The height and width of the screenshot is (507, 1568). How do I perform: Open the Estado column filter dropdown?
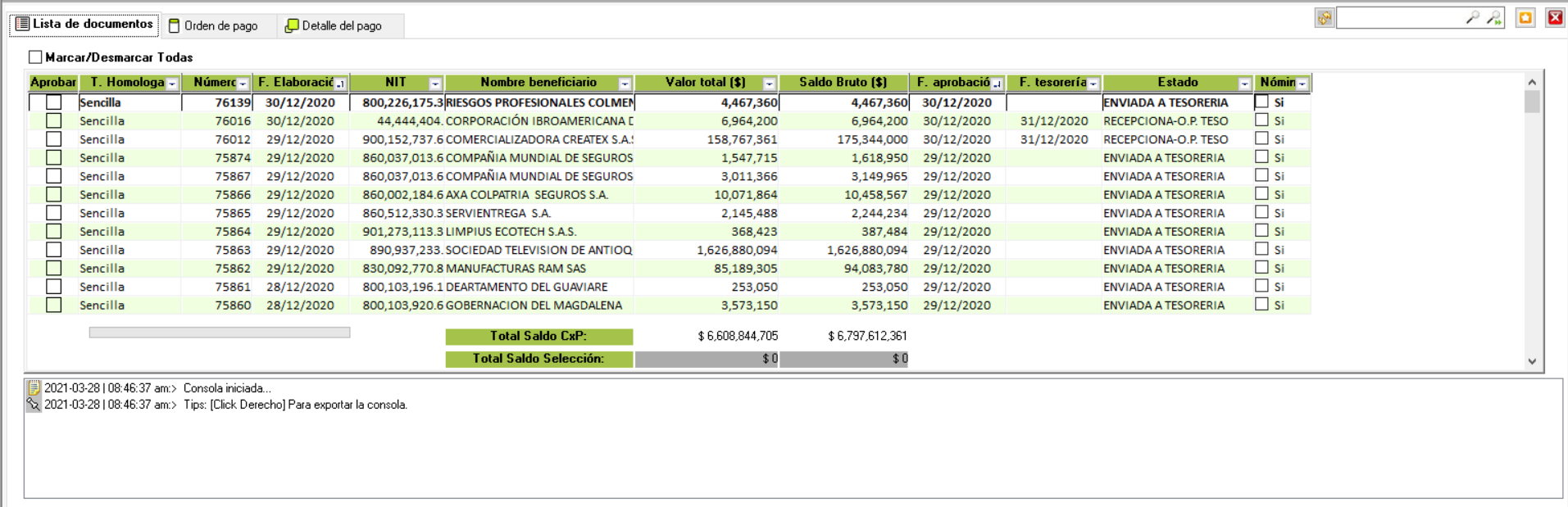pos(1244,84)
